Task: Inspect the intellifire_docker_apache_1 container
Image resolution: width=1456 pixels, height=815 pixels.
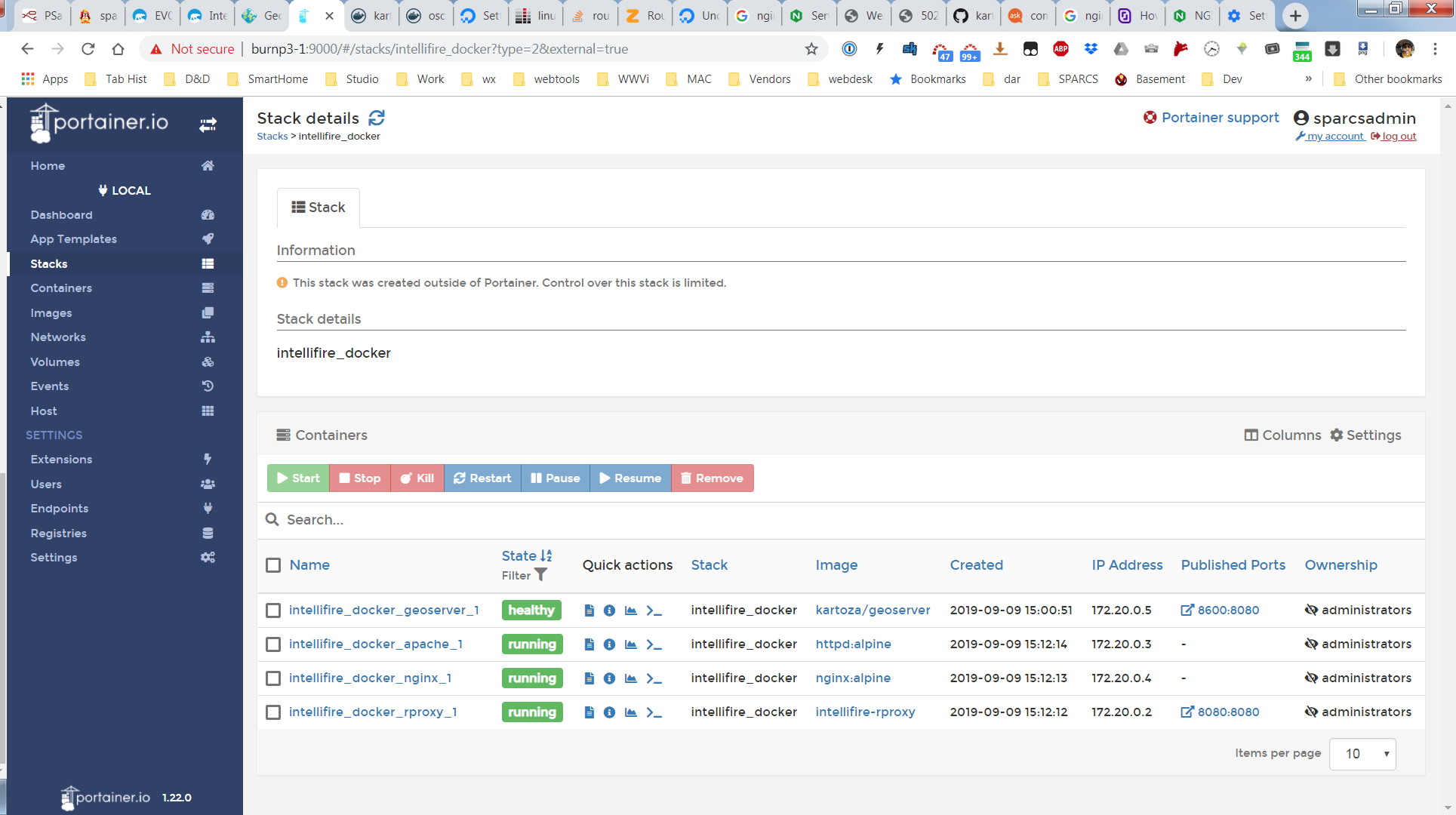Action: point(609,644)
